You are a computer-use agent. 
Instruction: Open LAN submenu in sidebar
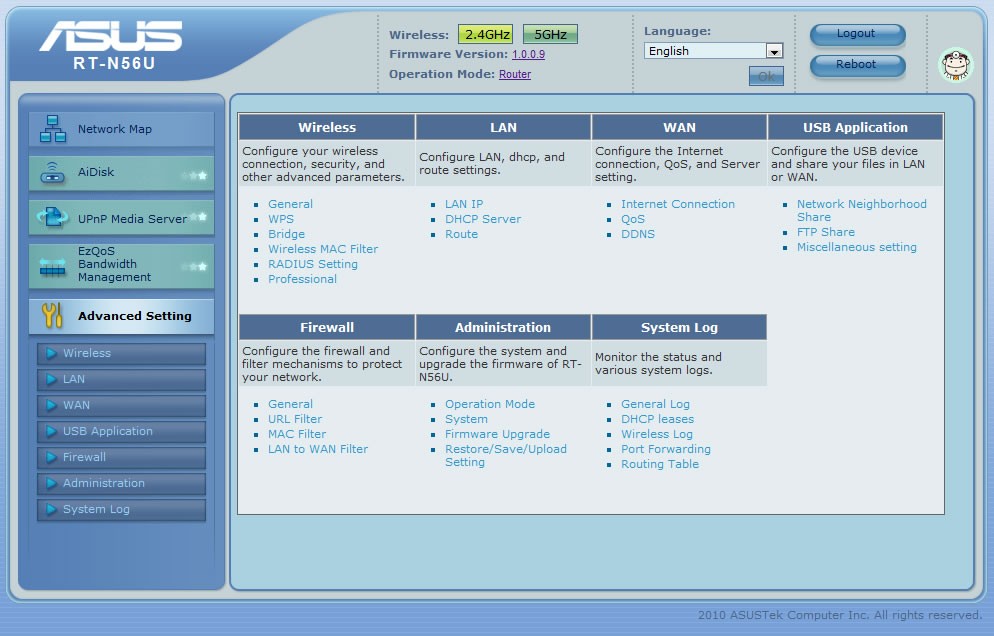pyautogui.click(x=122, y=379)
